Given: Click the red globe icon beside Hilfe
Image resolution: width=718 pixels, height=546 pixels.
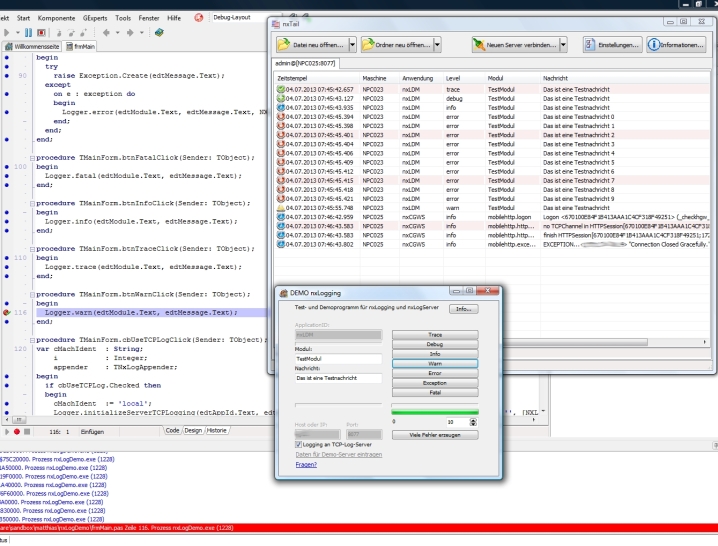Looking at the screenshot, I should [199, 19].
